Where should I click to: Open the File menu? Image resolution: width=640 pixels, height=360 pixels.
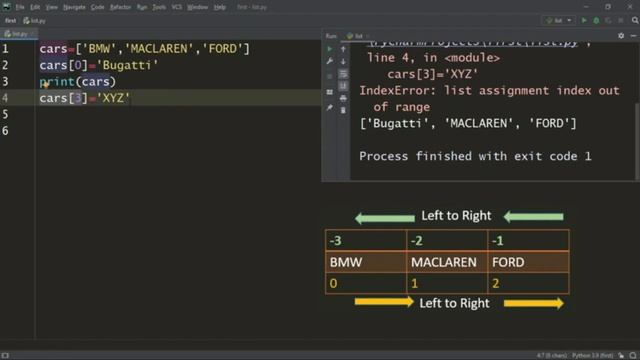(x=20, y=7)
